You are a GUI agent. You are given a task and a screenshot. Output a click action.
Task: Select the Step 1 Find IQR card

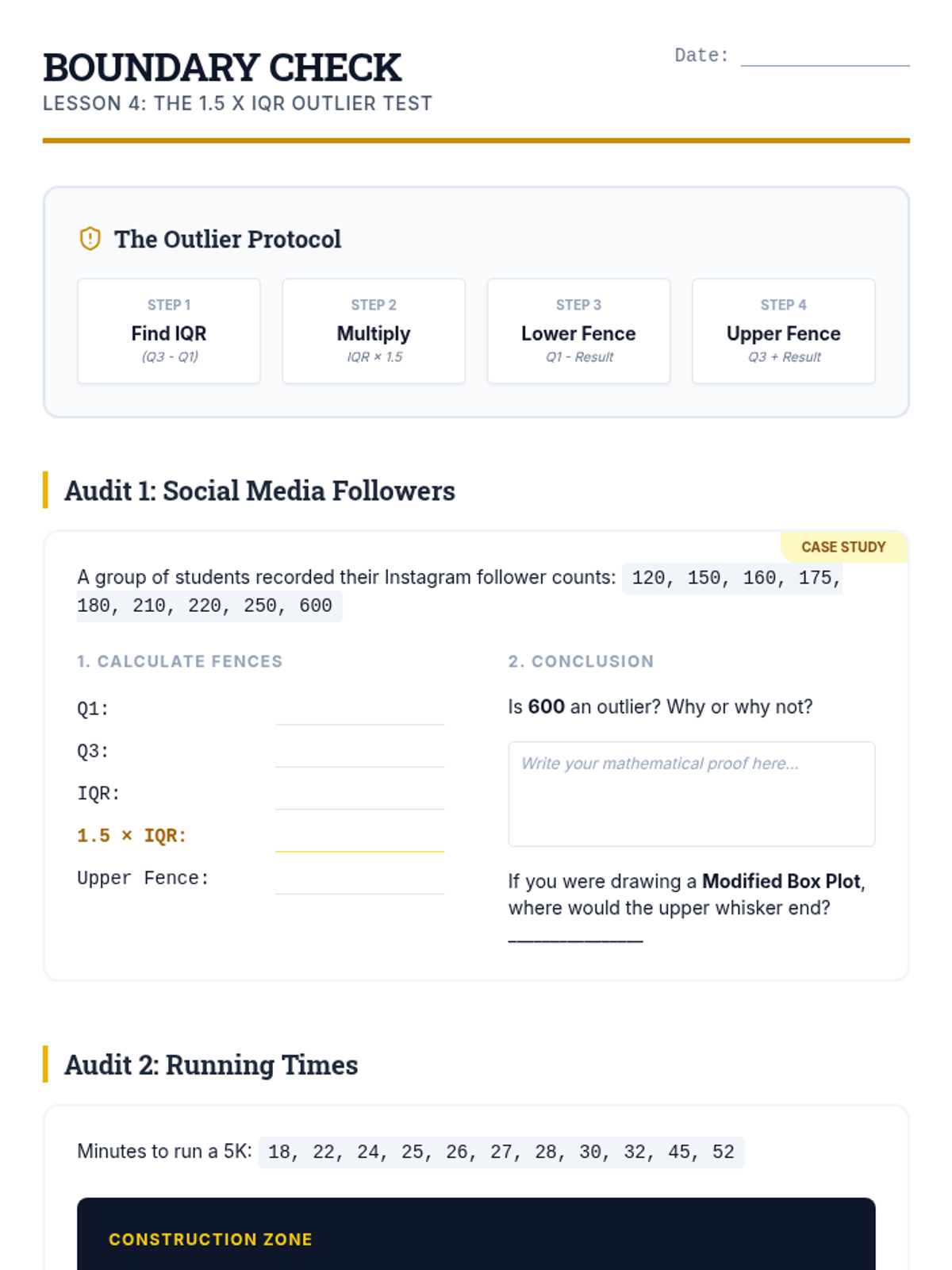point(169,331)
